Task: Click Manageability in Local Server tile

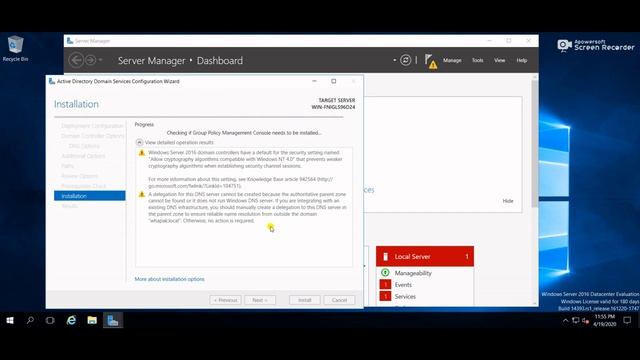Action: tap(413, 273)
